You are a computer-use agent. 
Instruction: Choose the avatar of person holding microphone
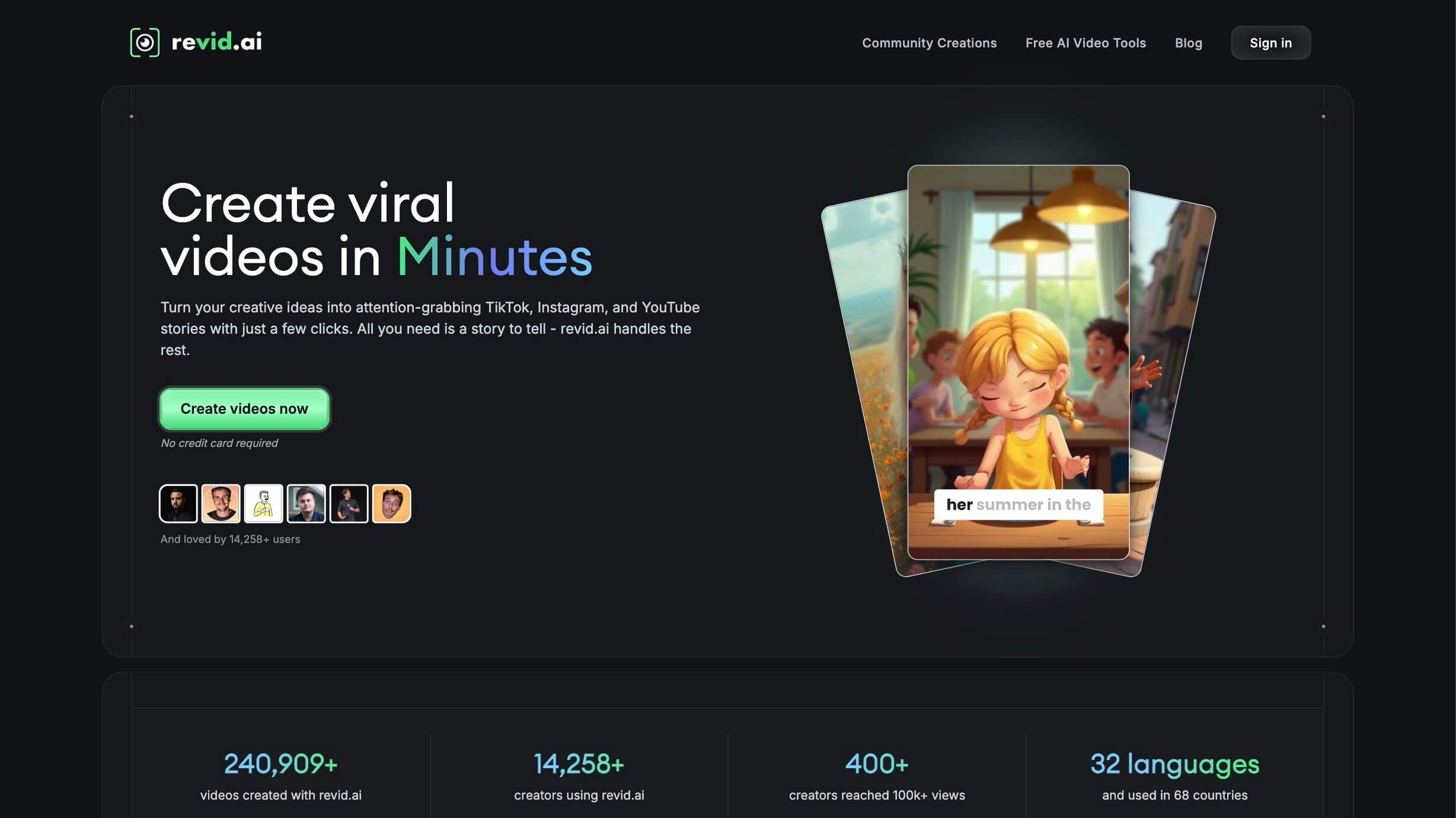(x=349, y=504)
